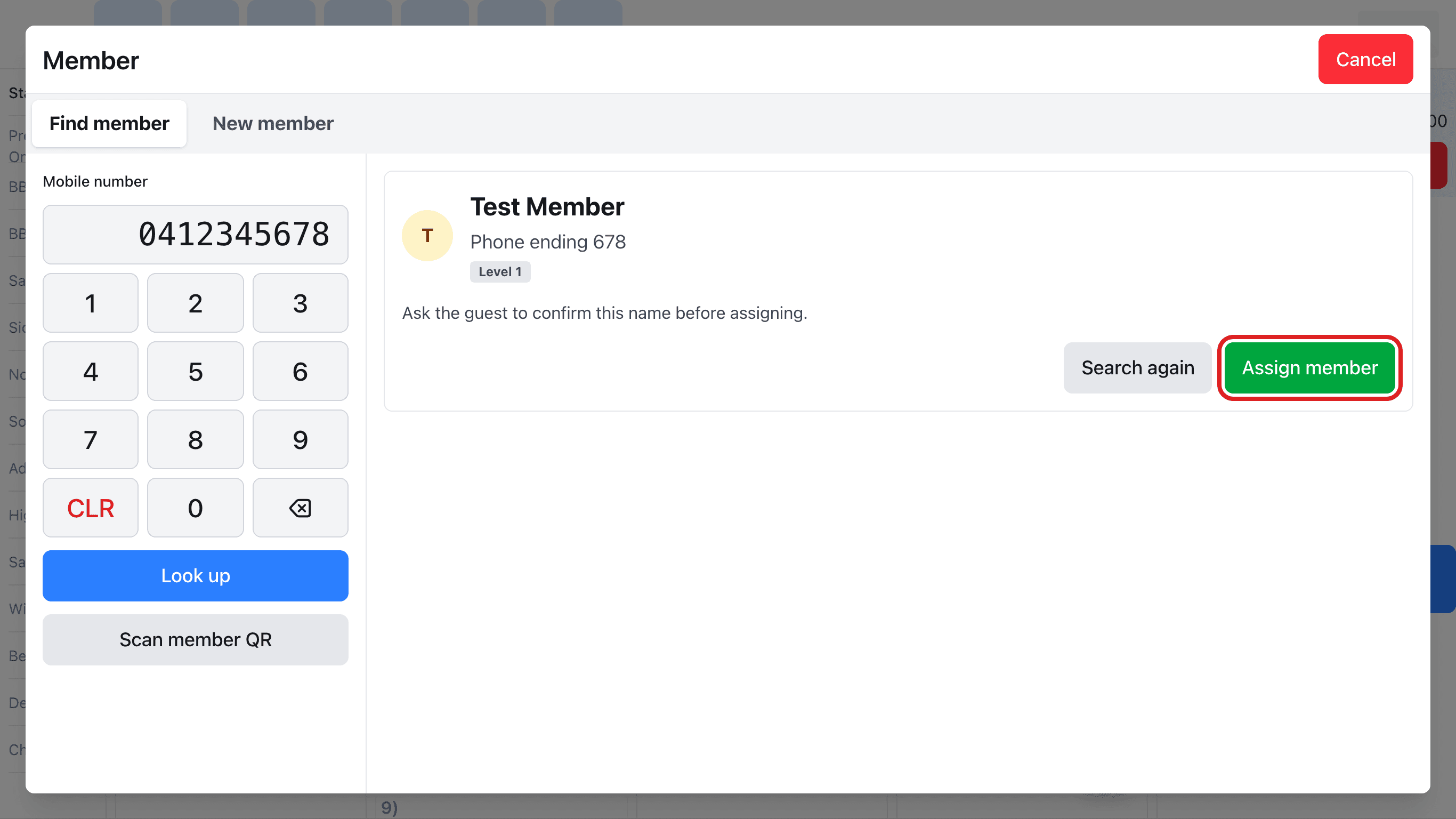
Task: Click Scan member QR button
Action: [196, 639]
